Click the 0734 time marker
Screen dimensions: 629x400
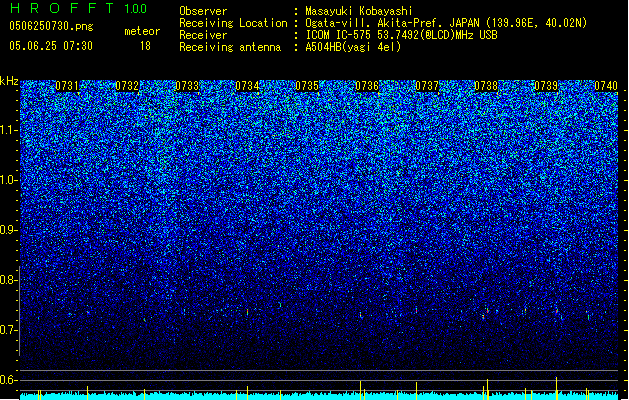pyautogui.click(x=247, y=86)
